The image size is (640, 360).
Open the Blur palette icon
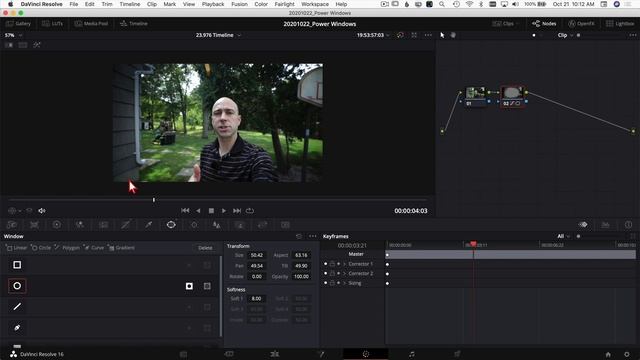(x=217, y=225)
